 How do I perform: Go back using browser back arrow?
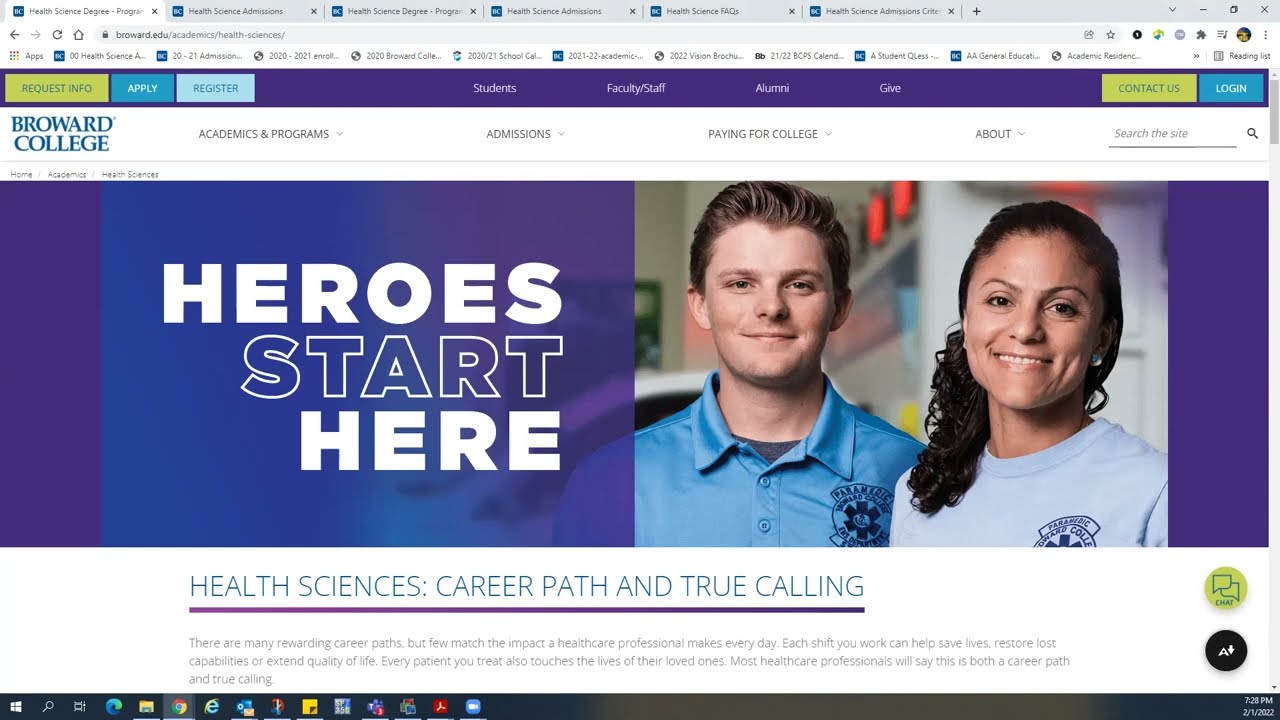tap(14, 34)
